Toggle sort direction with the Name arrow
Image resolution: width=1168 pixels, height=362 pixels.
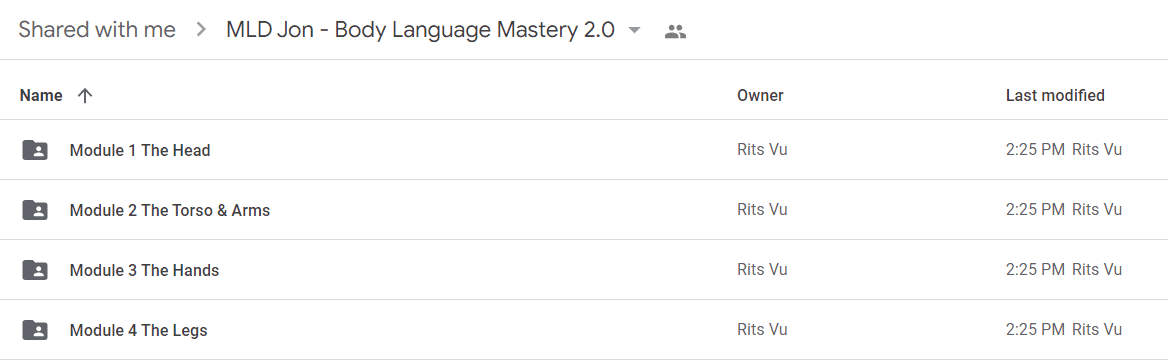85,95
